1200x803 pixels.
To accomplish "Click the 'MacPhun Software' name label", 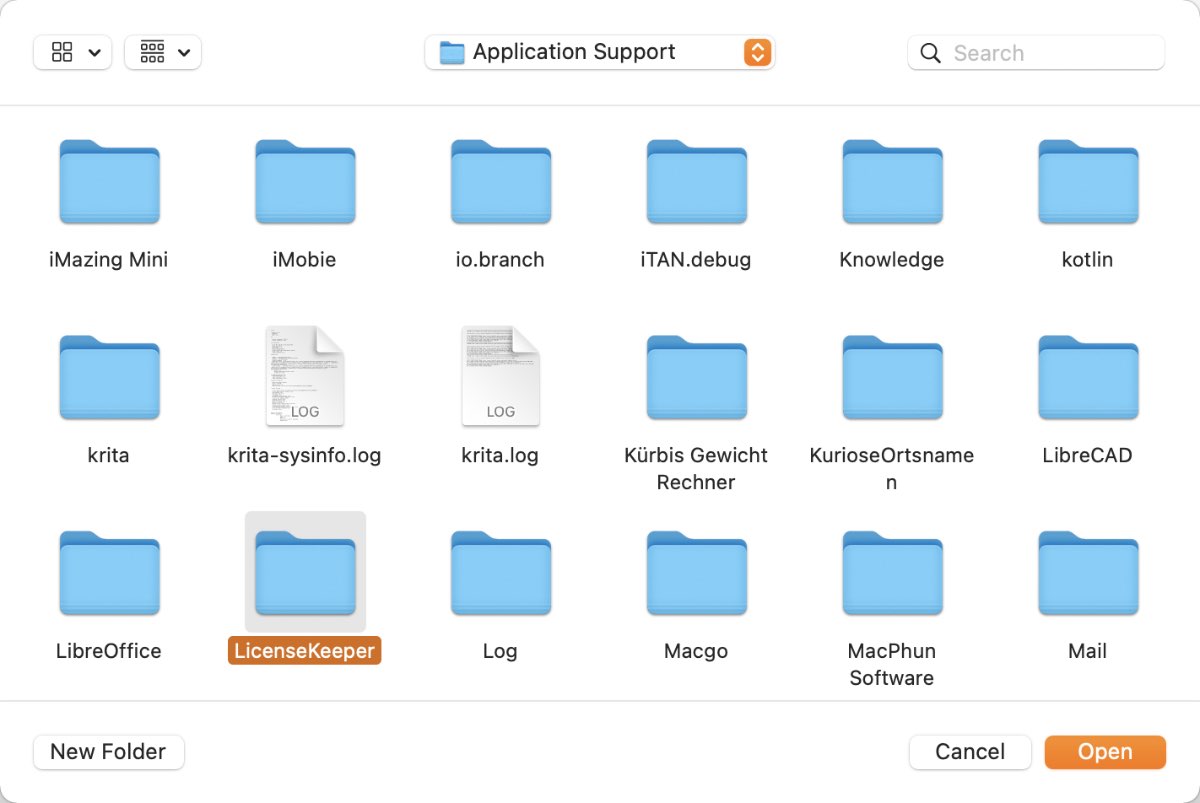I will click(x=892, y=665).
